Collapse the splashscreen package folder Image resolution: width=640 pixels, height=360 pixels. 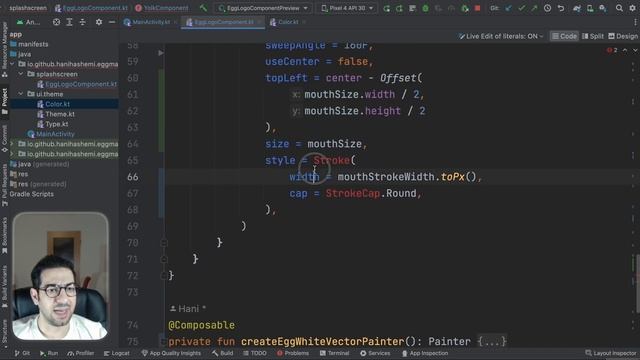(x=21, y=74)
